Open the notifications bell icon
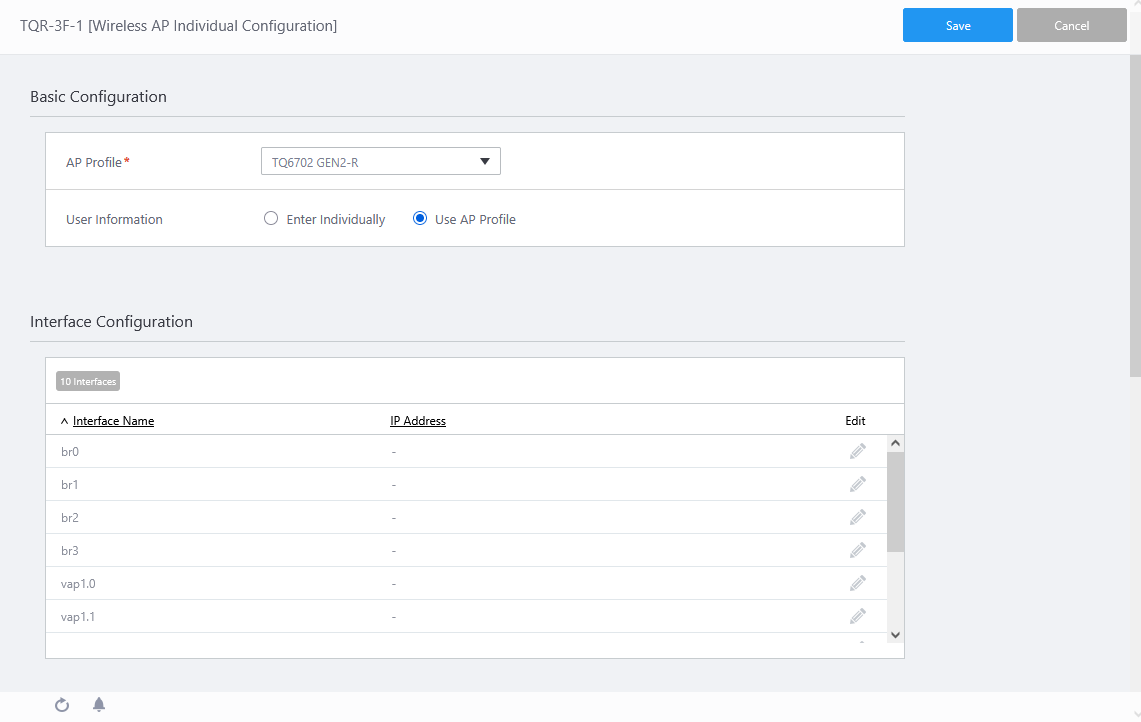Screen dimensions: 1141x722 click(99, 705)
